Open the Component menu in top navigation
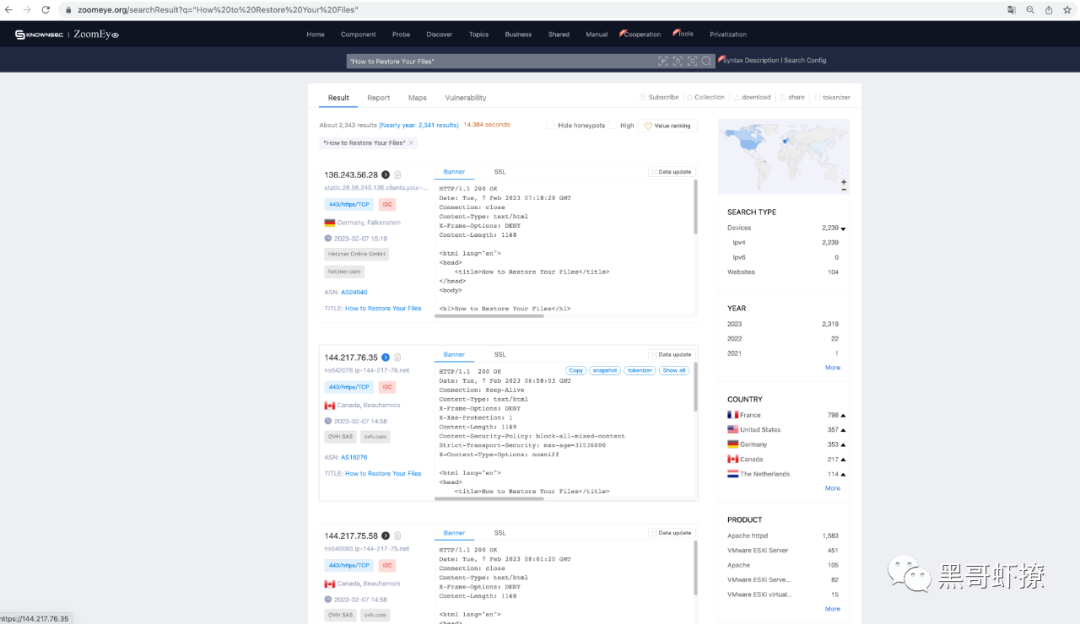This screenshot has width=1080, height=624. [x=358, y=34]
